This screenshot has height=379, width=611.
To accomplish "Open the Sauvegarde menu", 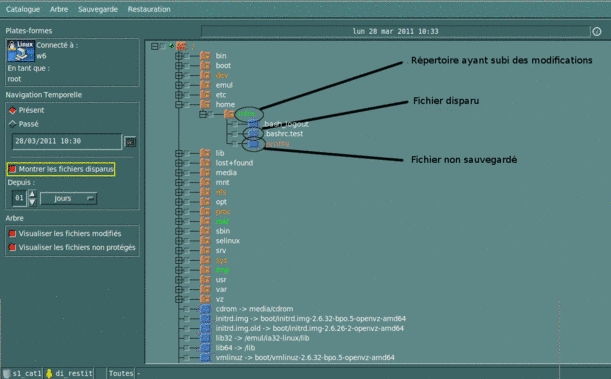I will click(x=98, y=9).
